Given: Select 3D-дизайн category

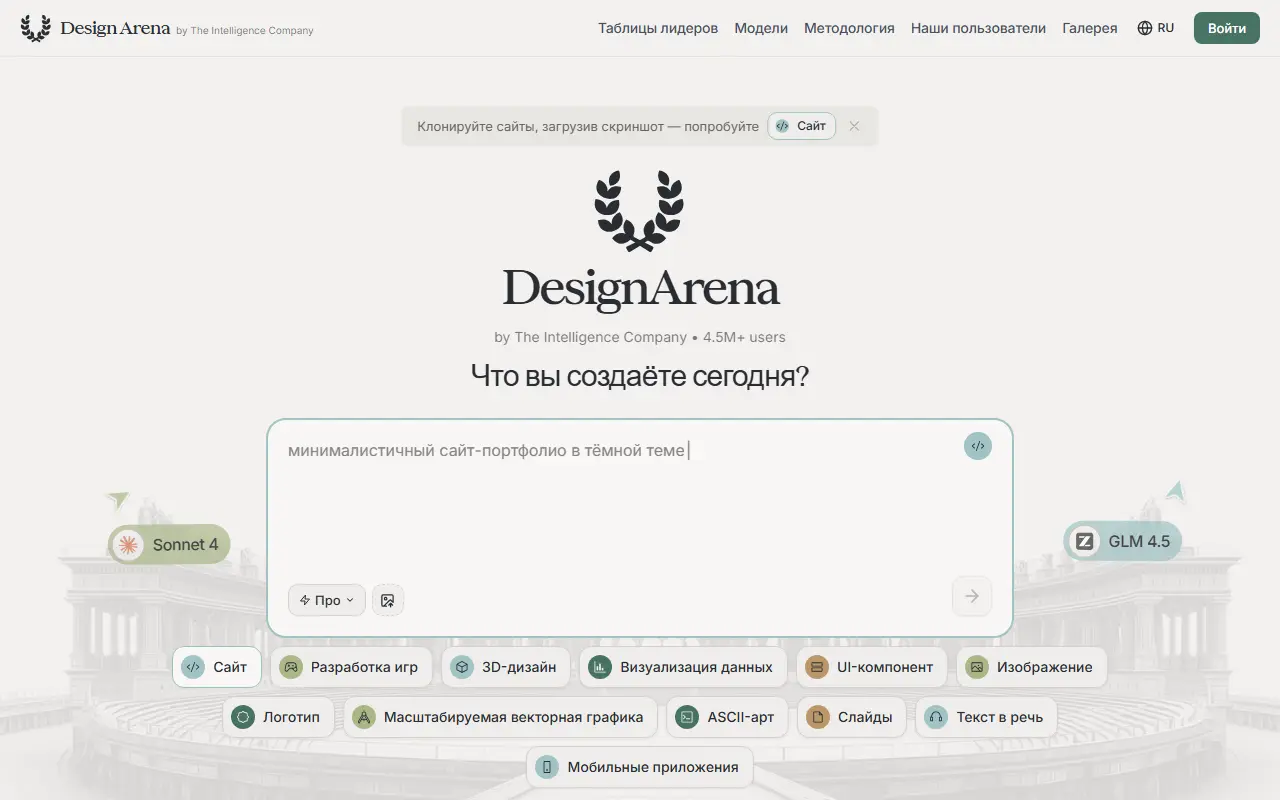Looking at the screenshot, I should click(x=506, y=667).
